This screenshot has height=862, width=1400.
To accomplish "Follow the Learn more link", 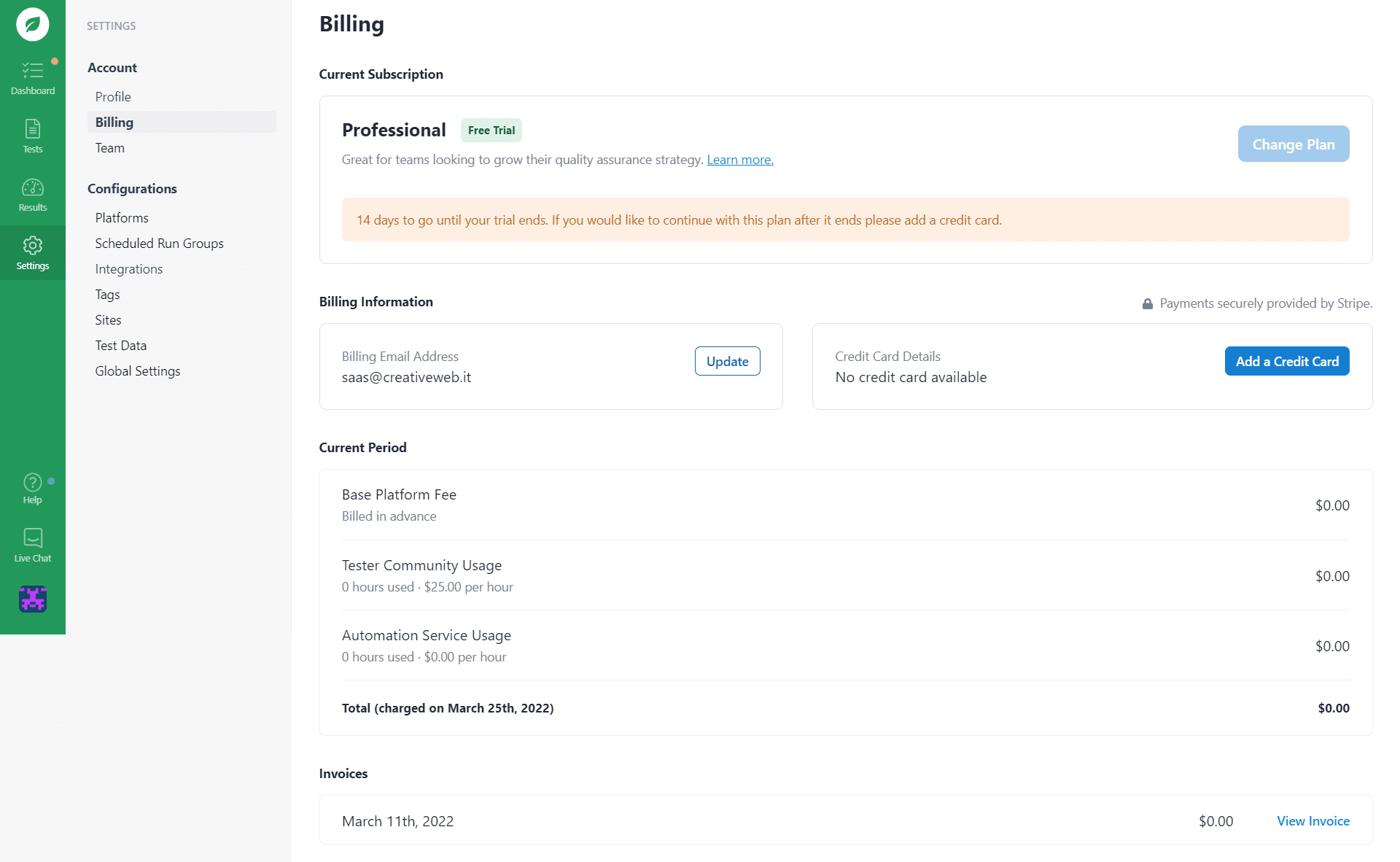I will pyautogui.click(x=740, y=160).
